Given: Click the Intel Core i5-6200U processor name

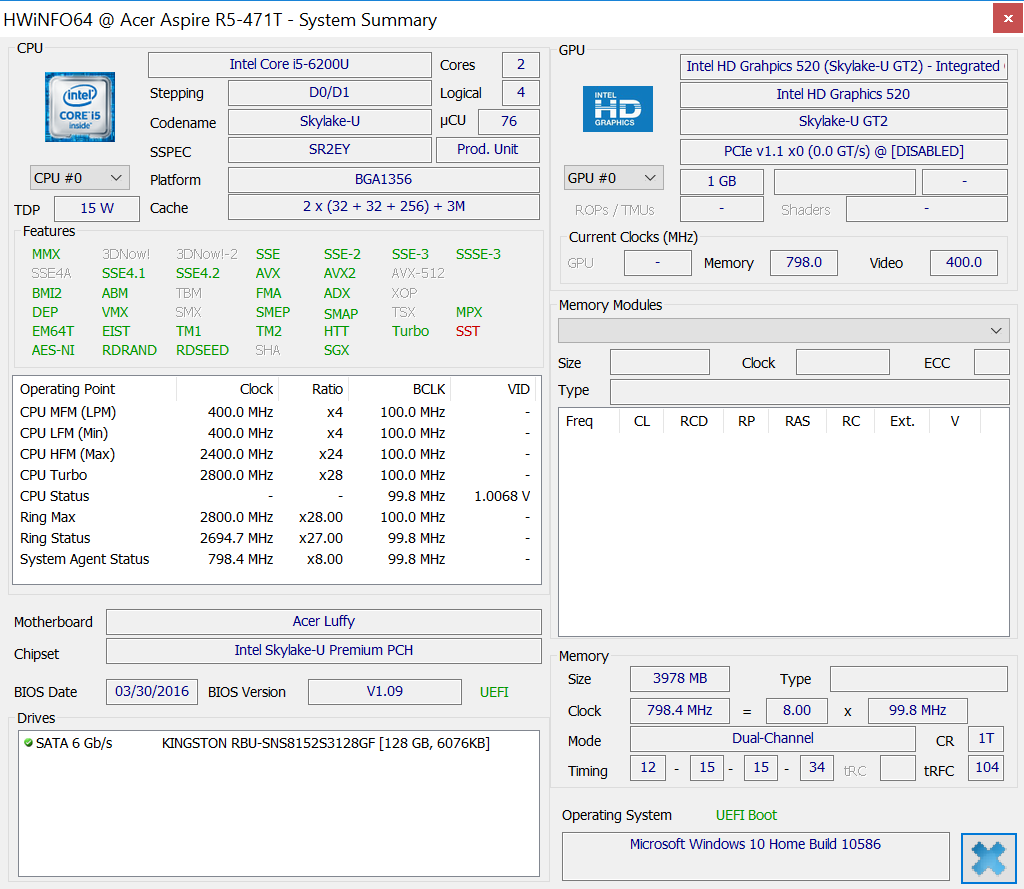Looking at the screenshot, I should (x=288, y=64).
